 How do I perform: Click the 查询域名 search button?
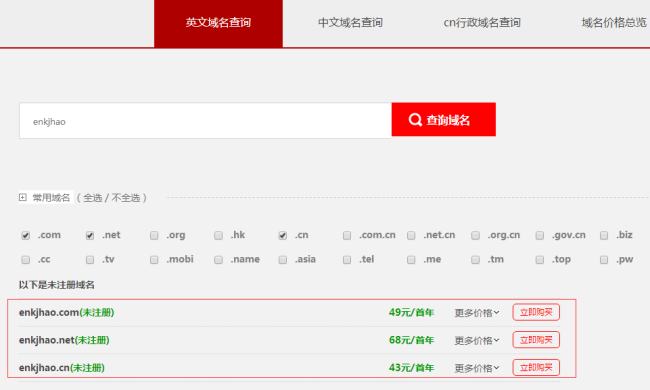click(x=444, y=120)
